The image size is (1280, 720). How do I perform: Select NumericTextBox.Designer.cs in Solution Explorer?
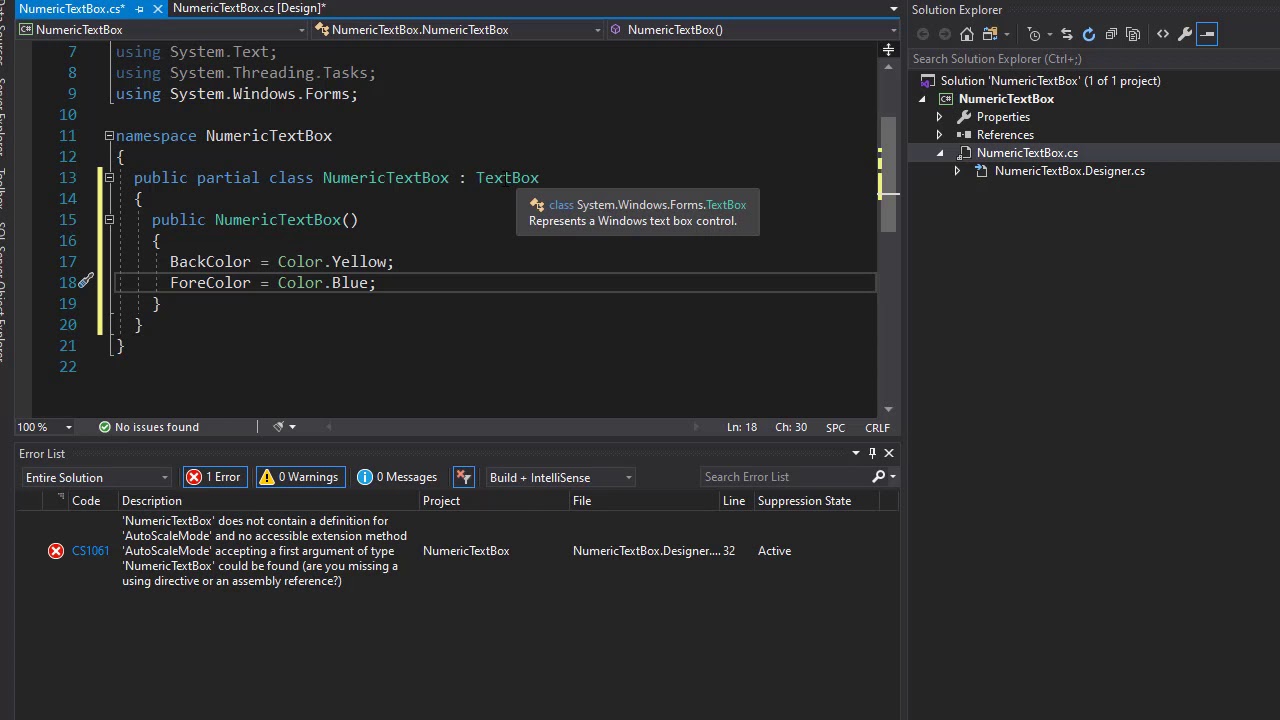[x=1069, y=171]
